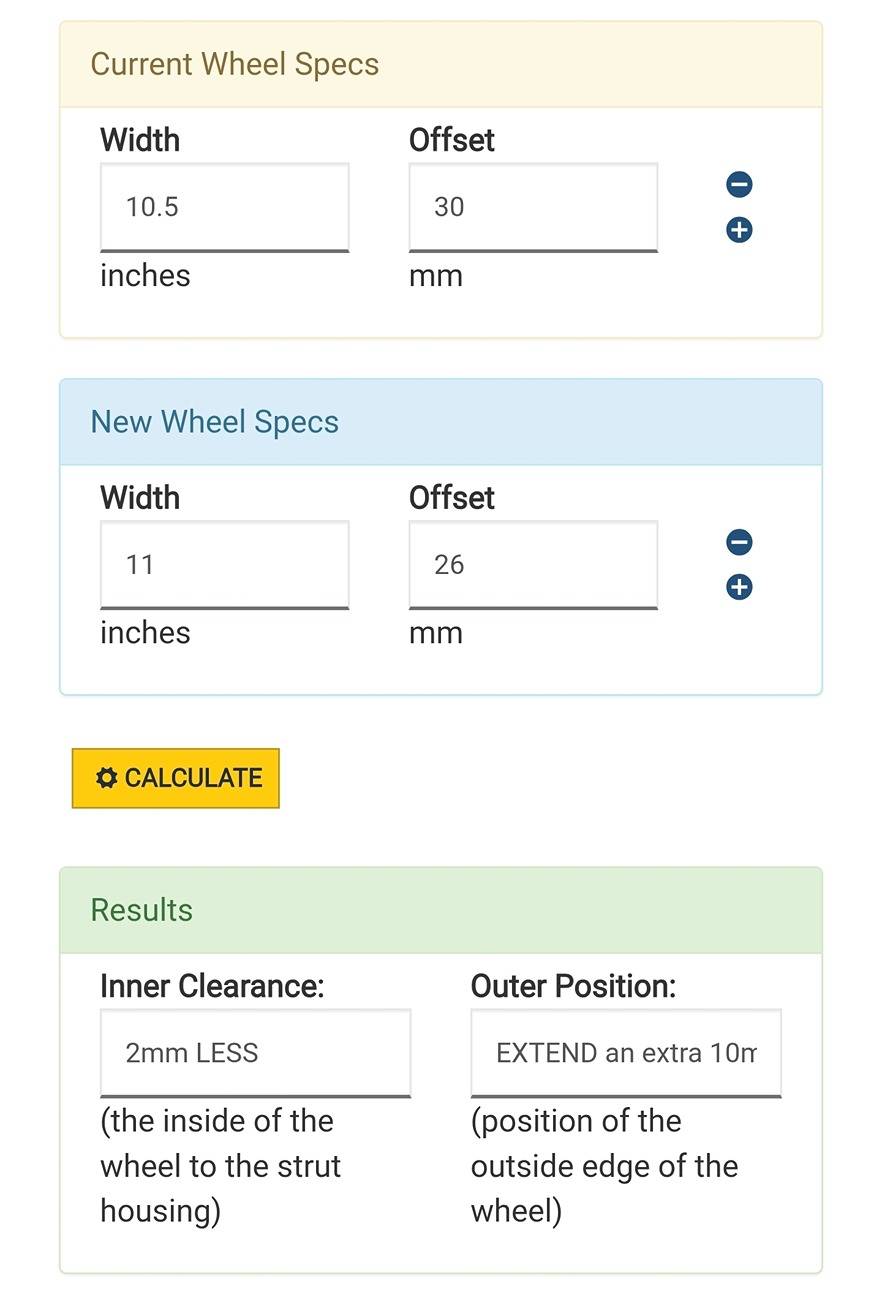Click the strut housing description text
882x1300 pixels.
point(221,1166)
